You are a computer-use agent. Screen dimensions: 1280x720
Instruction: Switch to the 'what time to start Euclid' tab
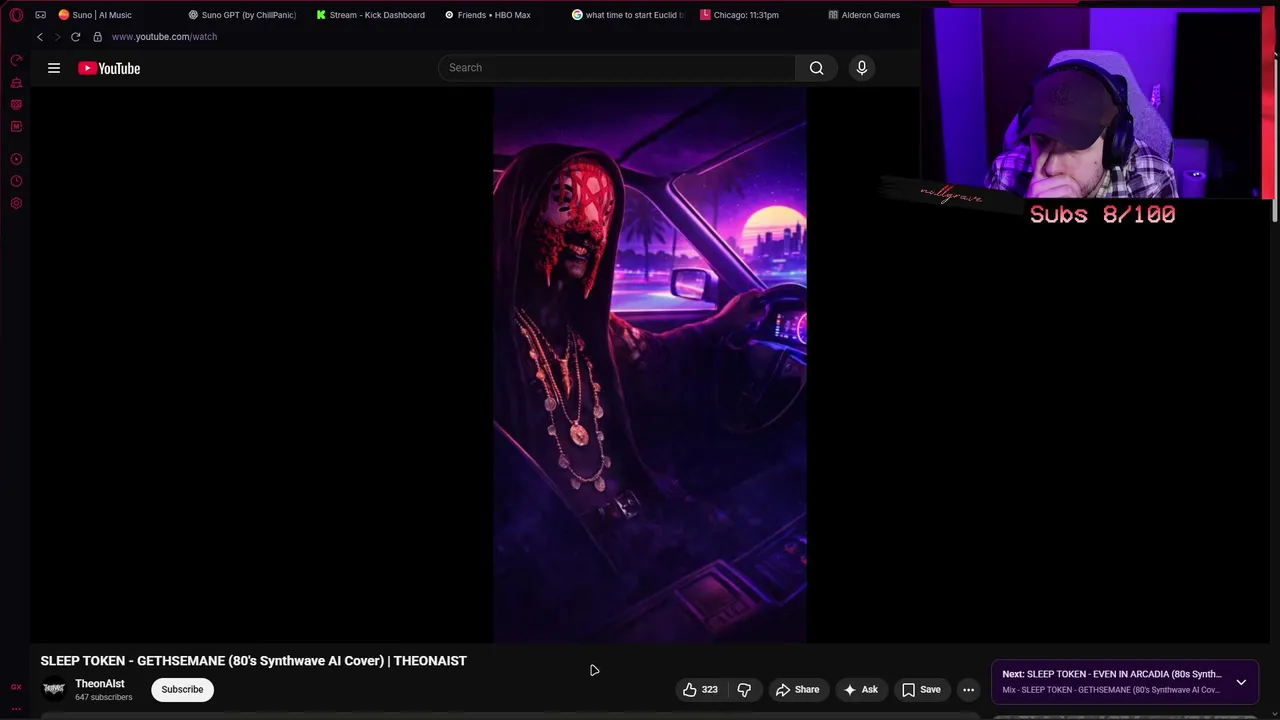coord(628,15)
